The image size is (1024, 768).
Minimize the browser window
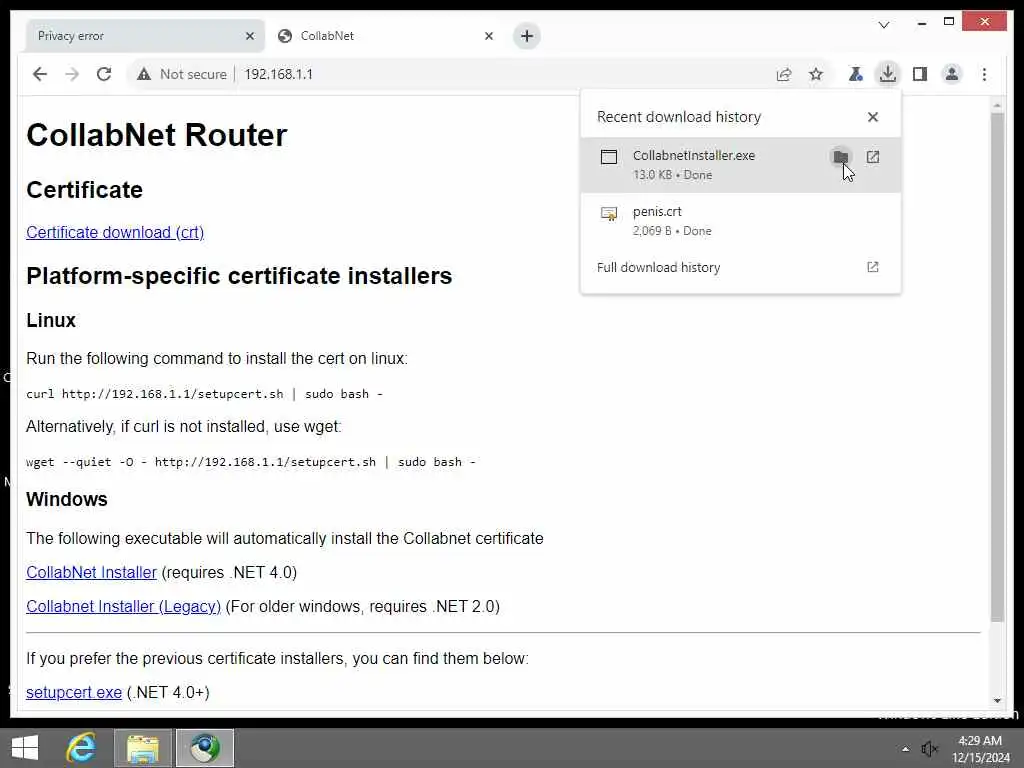pyautogui.click(x=921, y=23)
